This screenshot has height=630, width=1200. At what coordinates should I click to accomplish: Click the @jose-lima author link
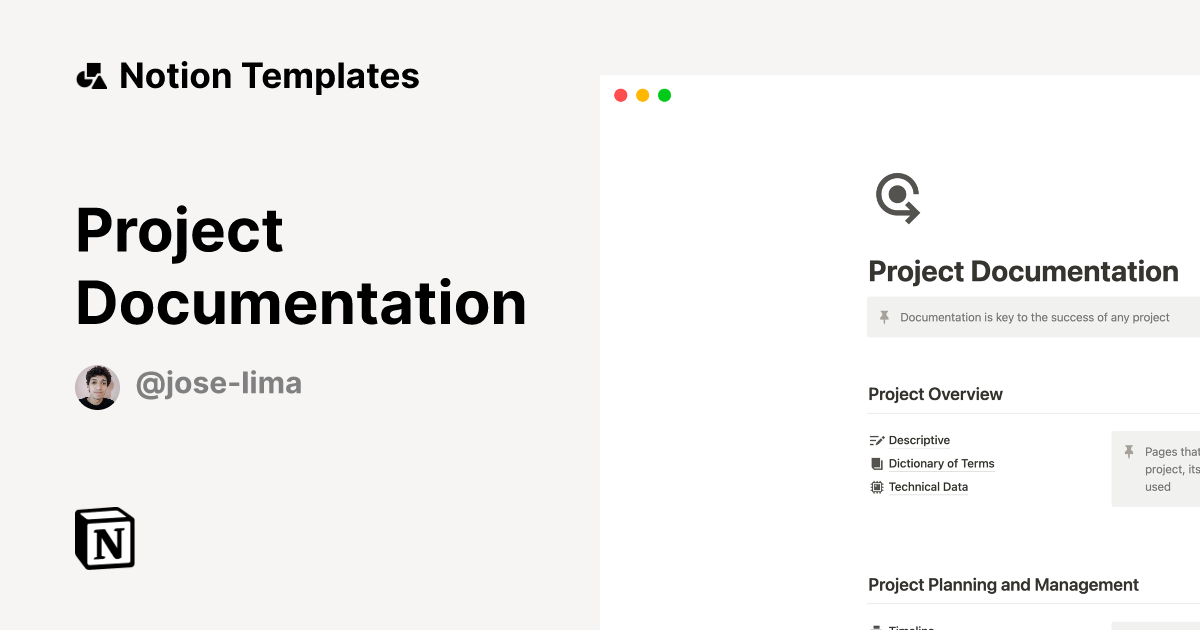[219, 383]
